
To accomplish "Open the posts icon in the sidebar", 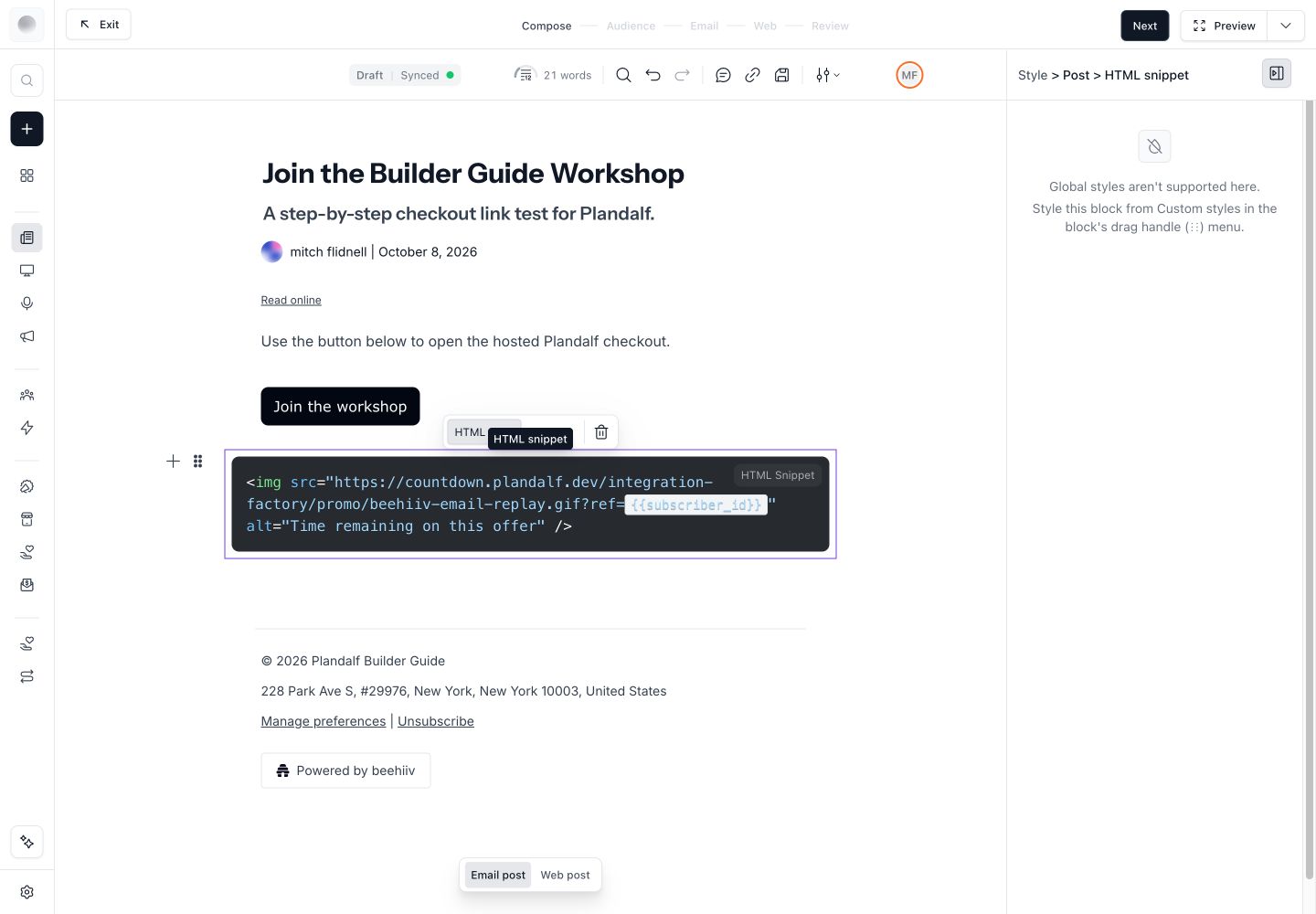I will (27, 238).
